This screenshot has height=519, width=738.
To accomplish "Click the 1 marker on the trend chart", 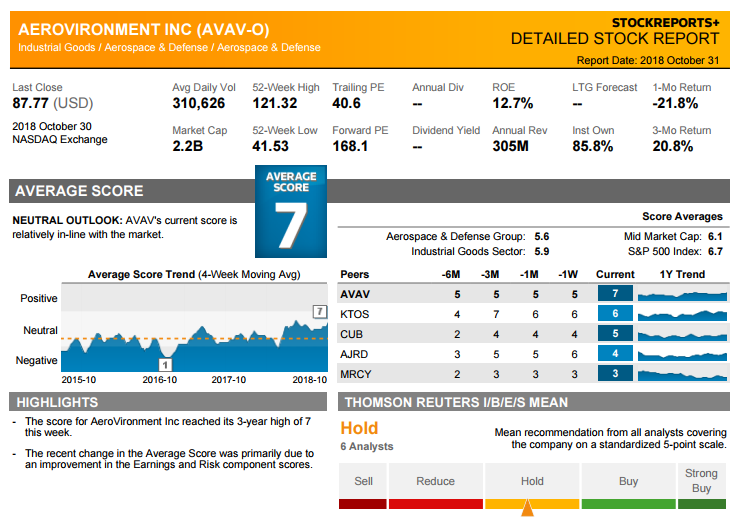I will click(165, 365).
